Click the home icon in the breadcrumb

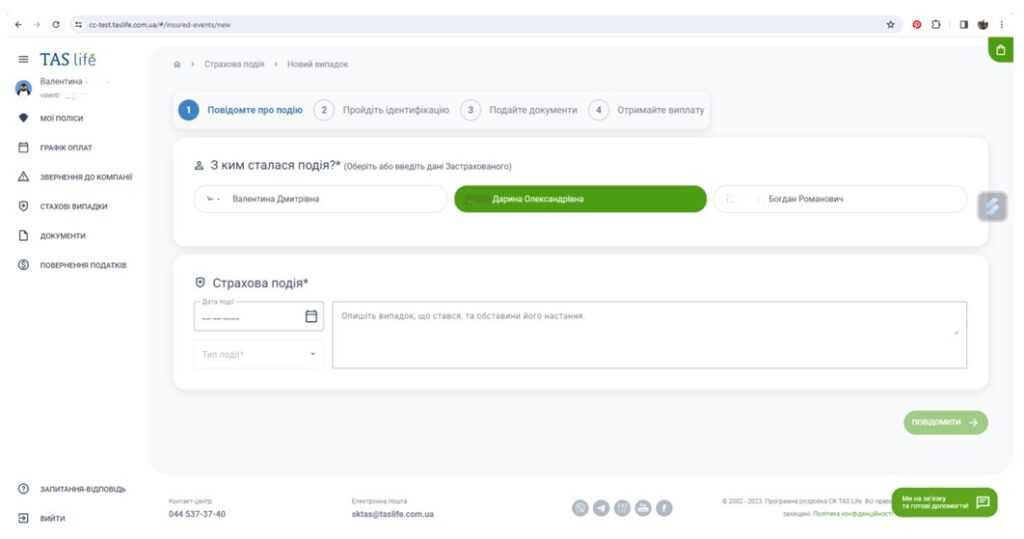178,65
